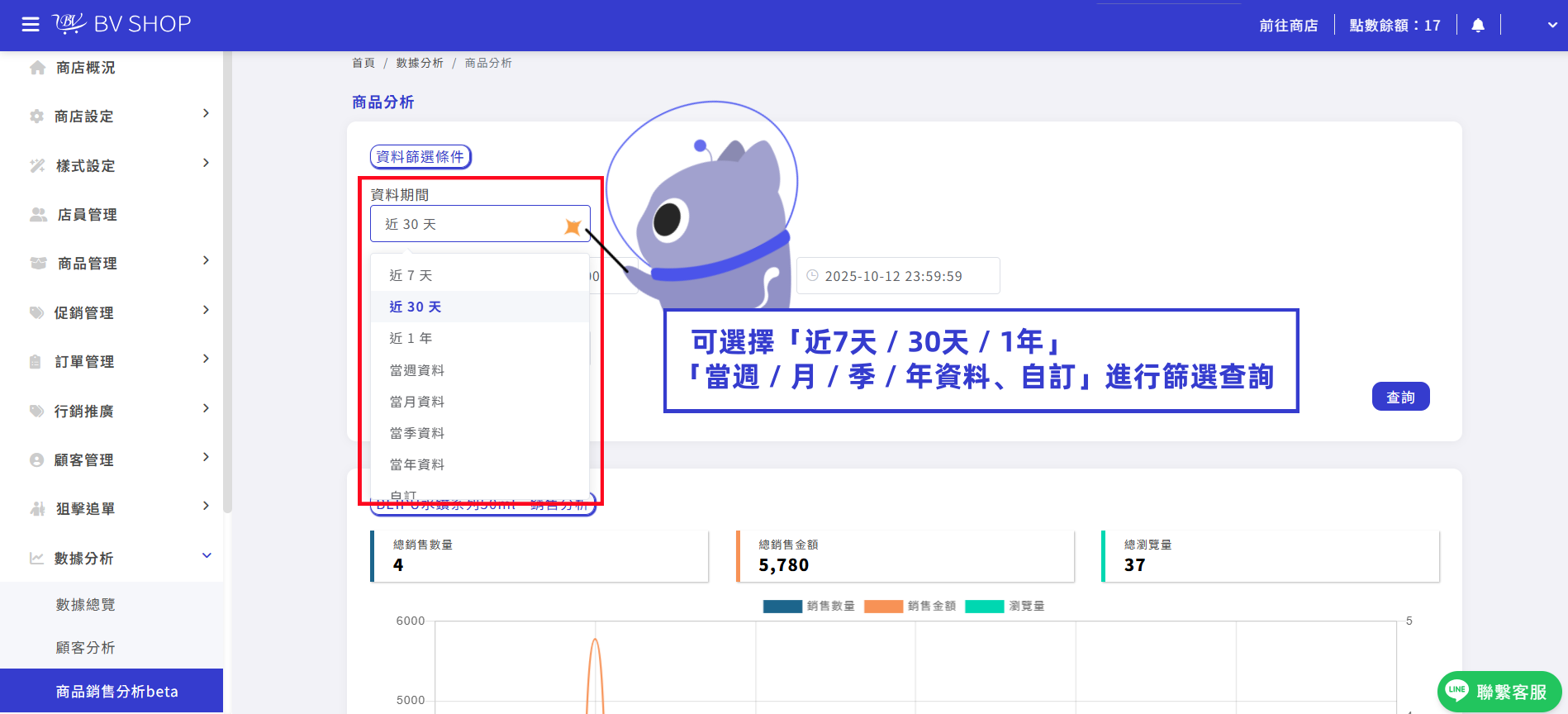Screen dimensions: 1568x714
Task: Open notifications bell icon
Action: coord(1478,26)
